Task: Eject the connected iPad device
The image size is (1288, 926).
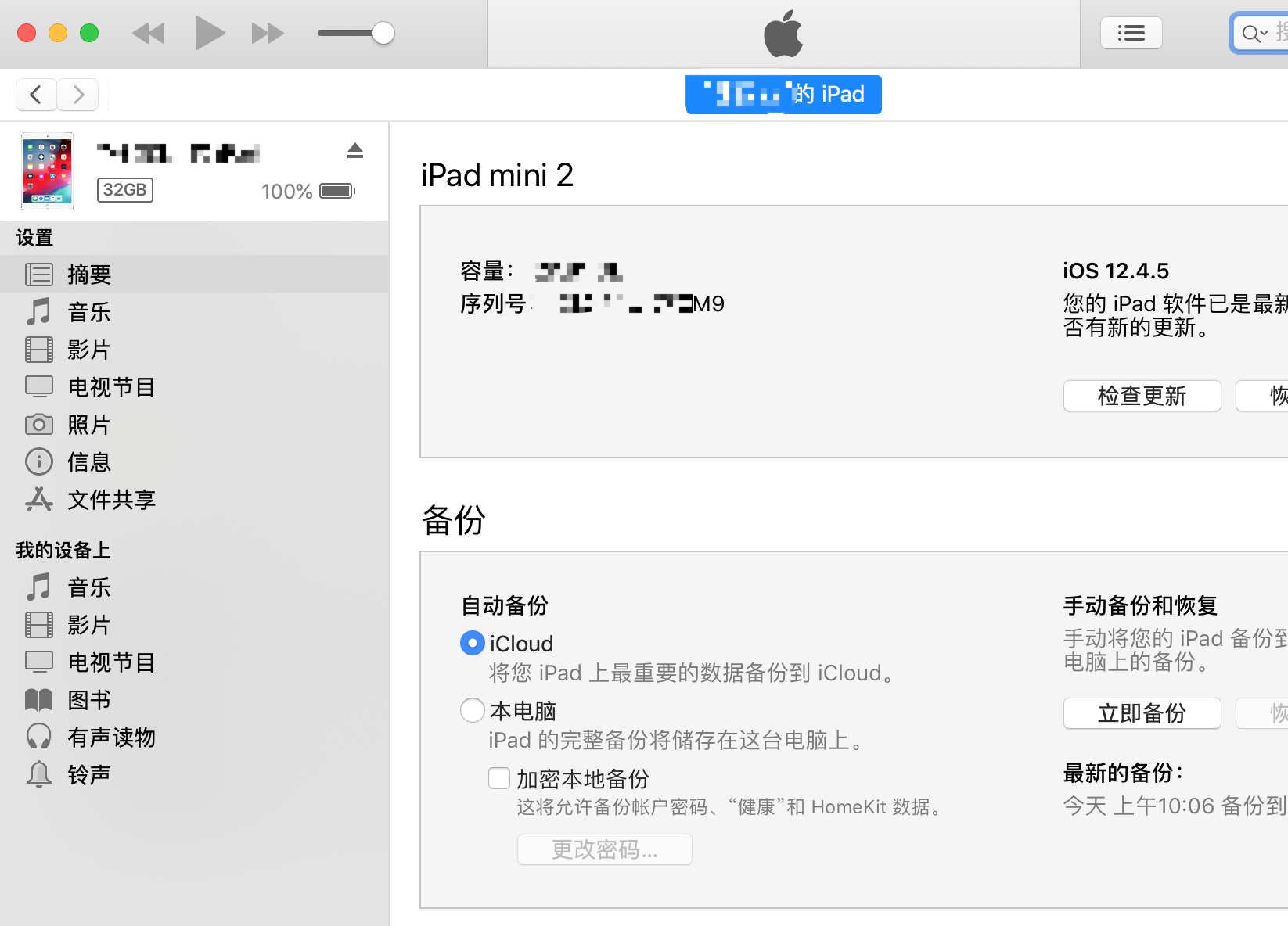Action: click(355, 151)
